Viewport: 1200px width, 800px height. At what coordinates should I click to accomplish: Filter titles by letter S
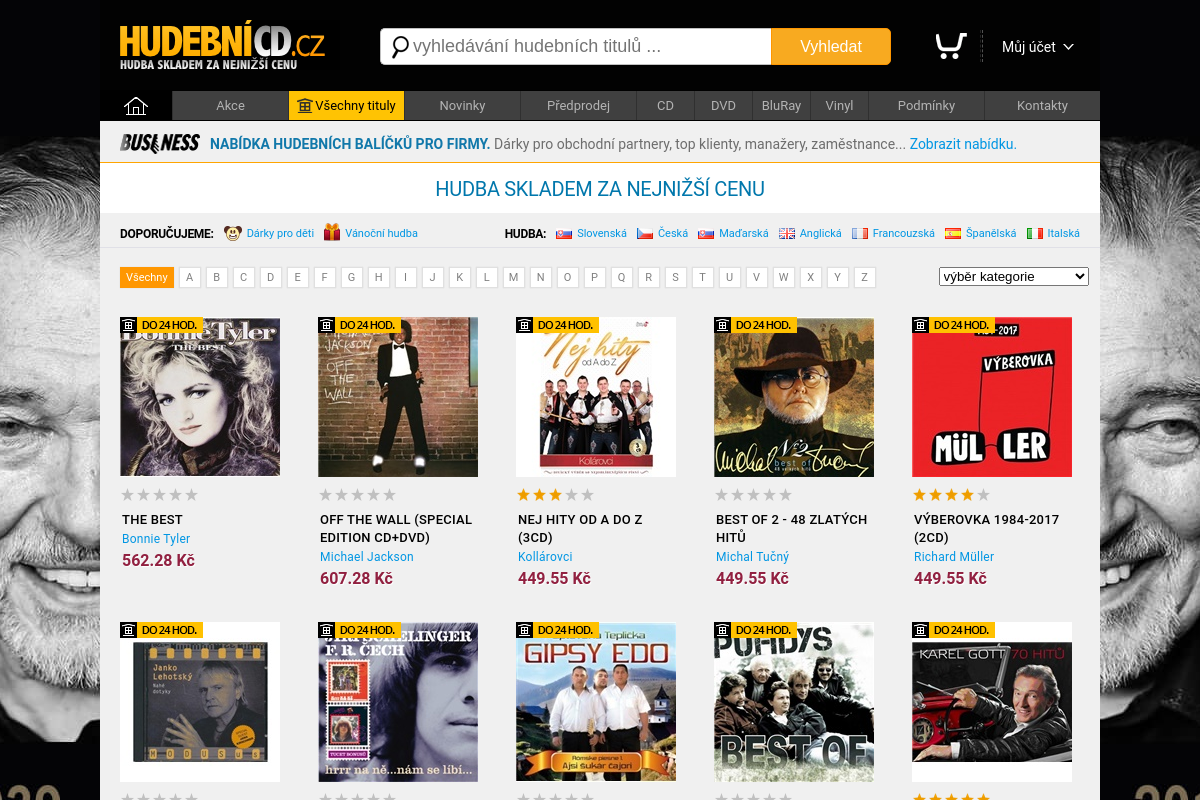pyautogui.click(x=676, y=277)
